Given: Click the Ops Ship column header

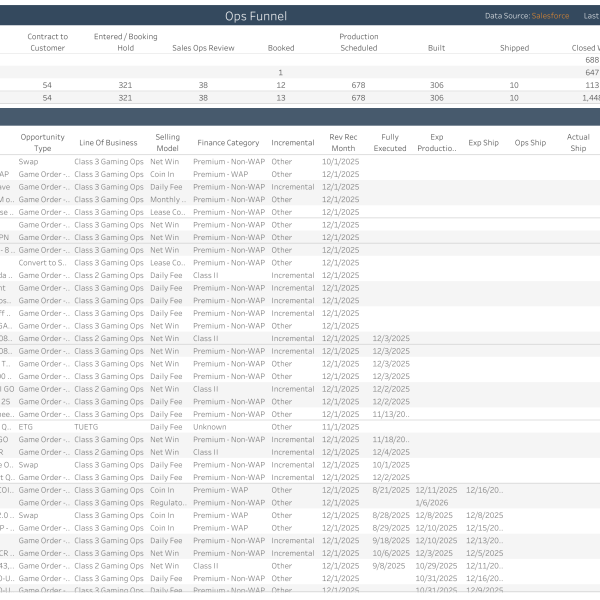Looking at the screenshot, I should tap(530, 143).
